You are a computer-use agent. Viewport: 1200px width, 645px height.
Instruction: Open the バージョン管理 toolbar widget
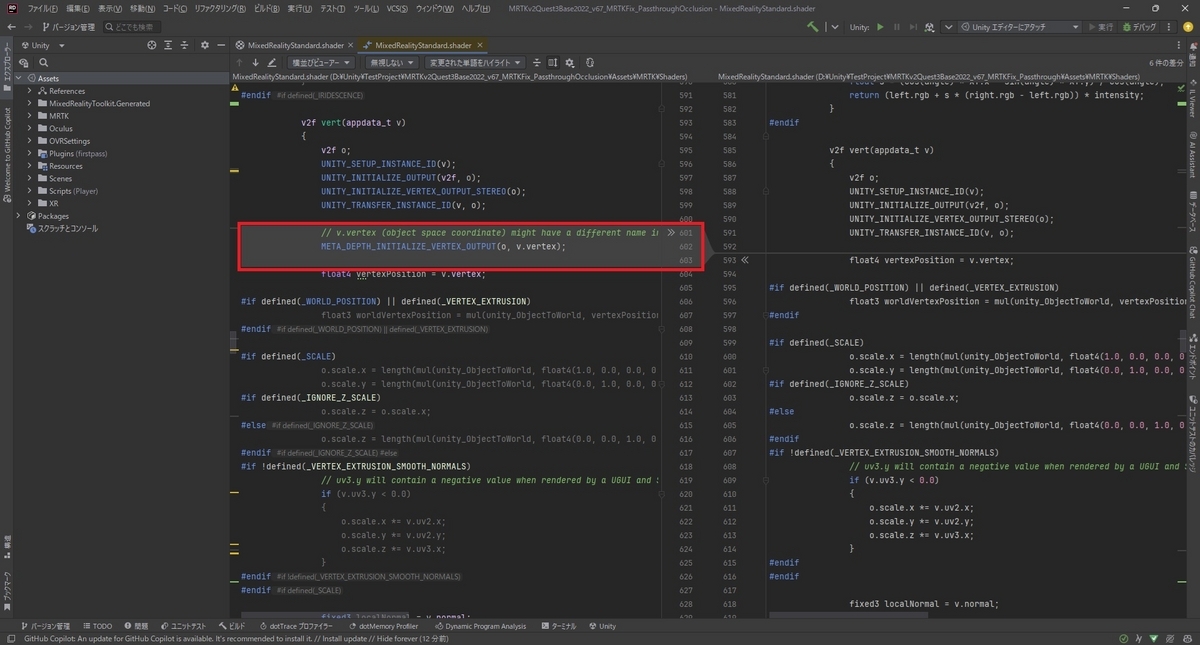coord(67,27)
